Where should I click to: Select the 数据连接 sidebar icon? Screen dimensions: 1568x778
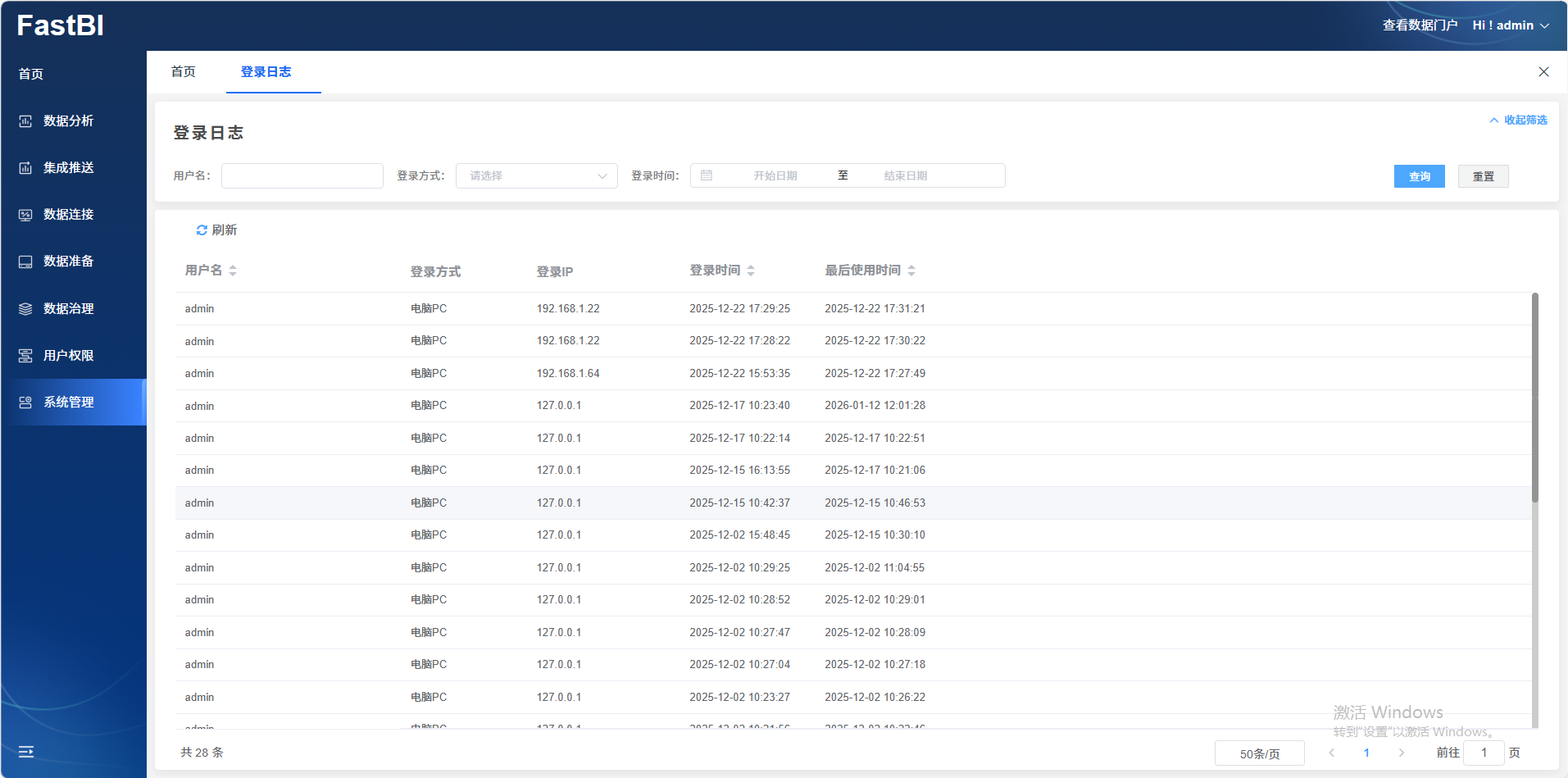25,215
